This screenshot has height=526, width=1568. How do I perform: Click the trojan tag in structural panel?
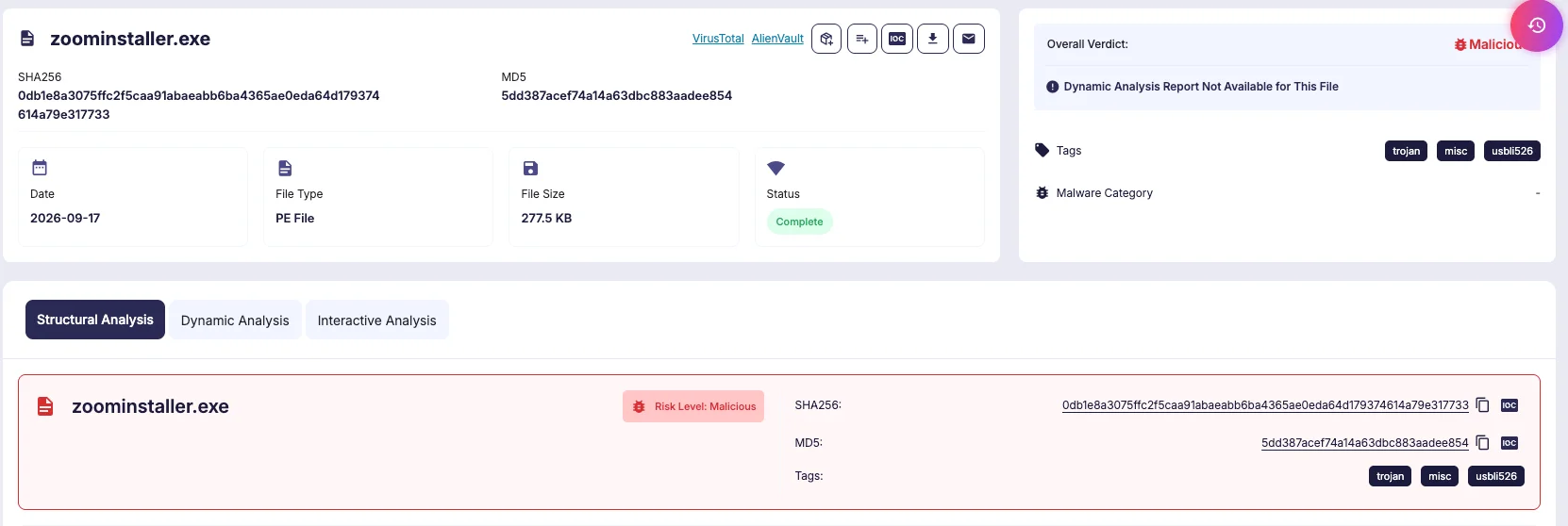1390,476
